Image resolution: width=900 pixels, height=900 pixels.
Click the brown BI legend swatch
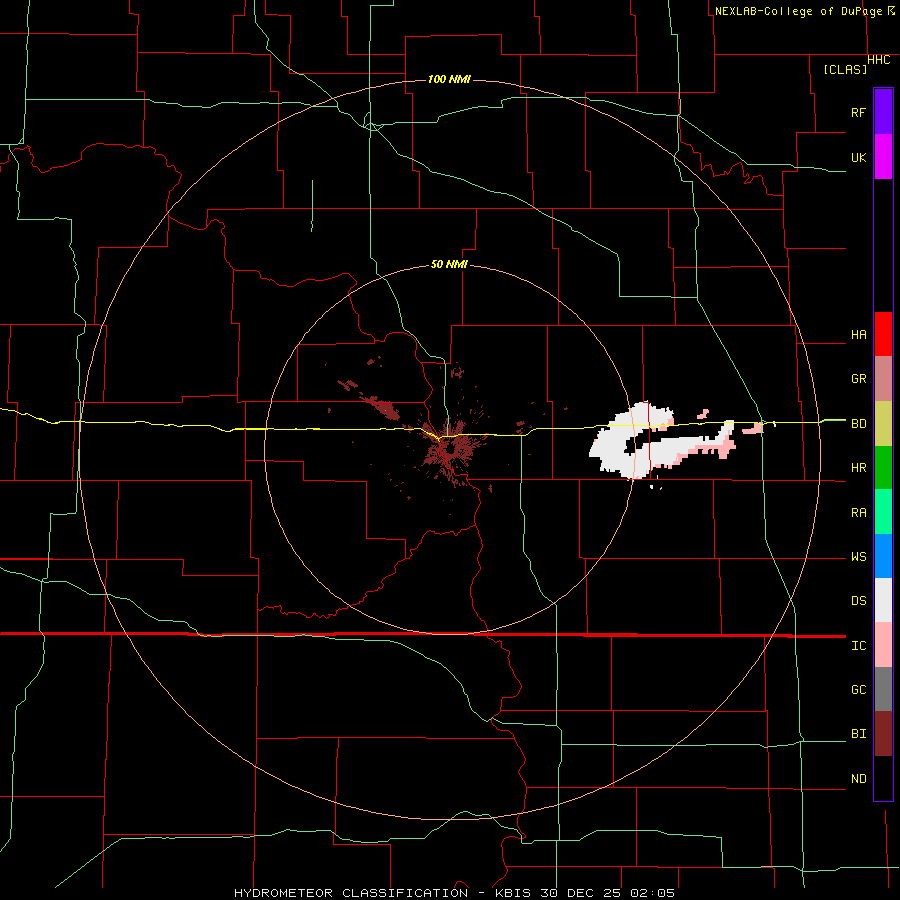pos(883,734)
